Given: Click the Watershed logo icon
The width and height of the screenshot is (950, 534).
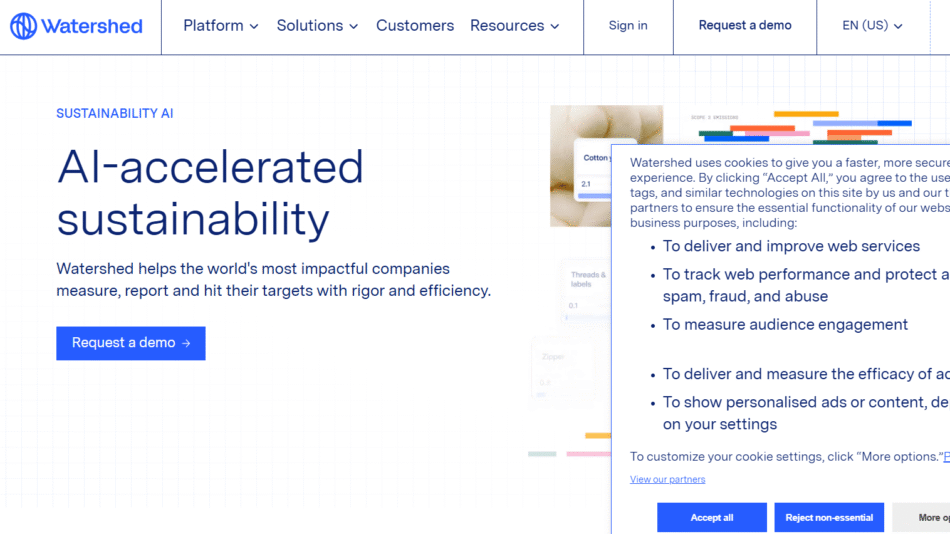Looking at the screenshot, I should point(24,26).
